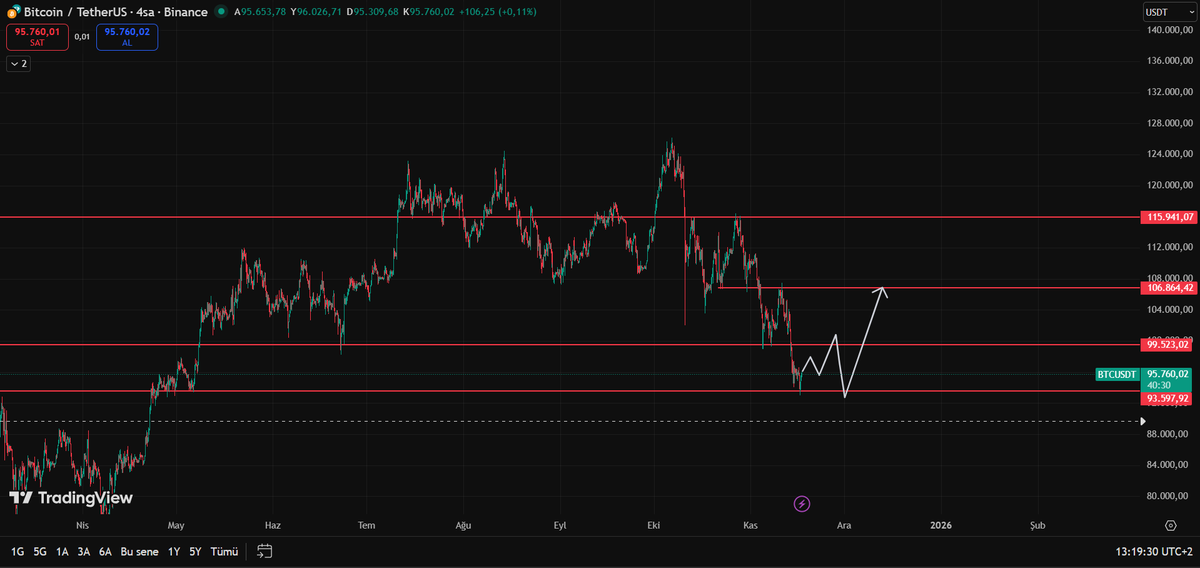Click the high value Y96.026,71

[x=314, y=12]
